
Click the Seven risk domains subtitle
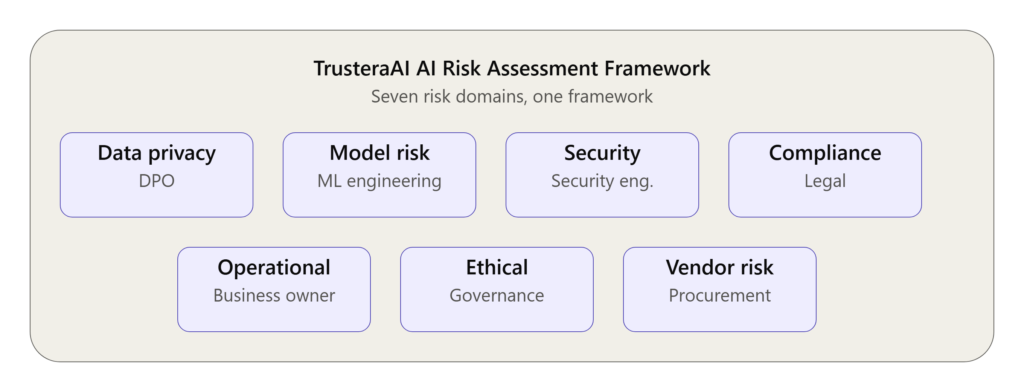point(512,97)
